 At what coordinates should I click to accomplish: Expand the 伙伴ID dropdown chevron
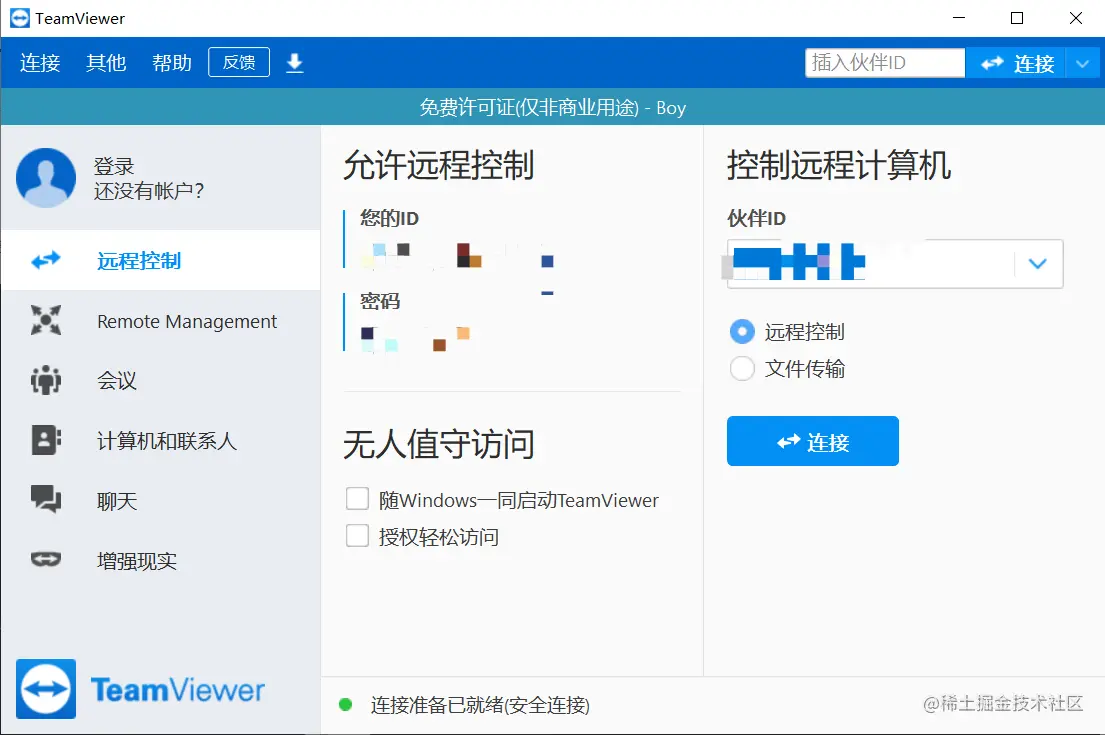[1037, 264]
